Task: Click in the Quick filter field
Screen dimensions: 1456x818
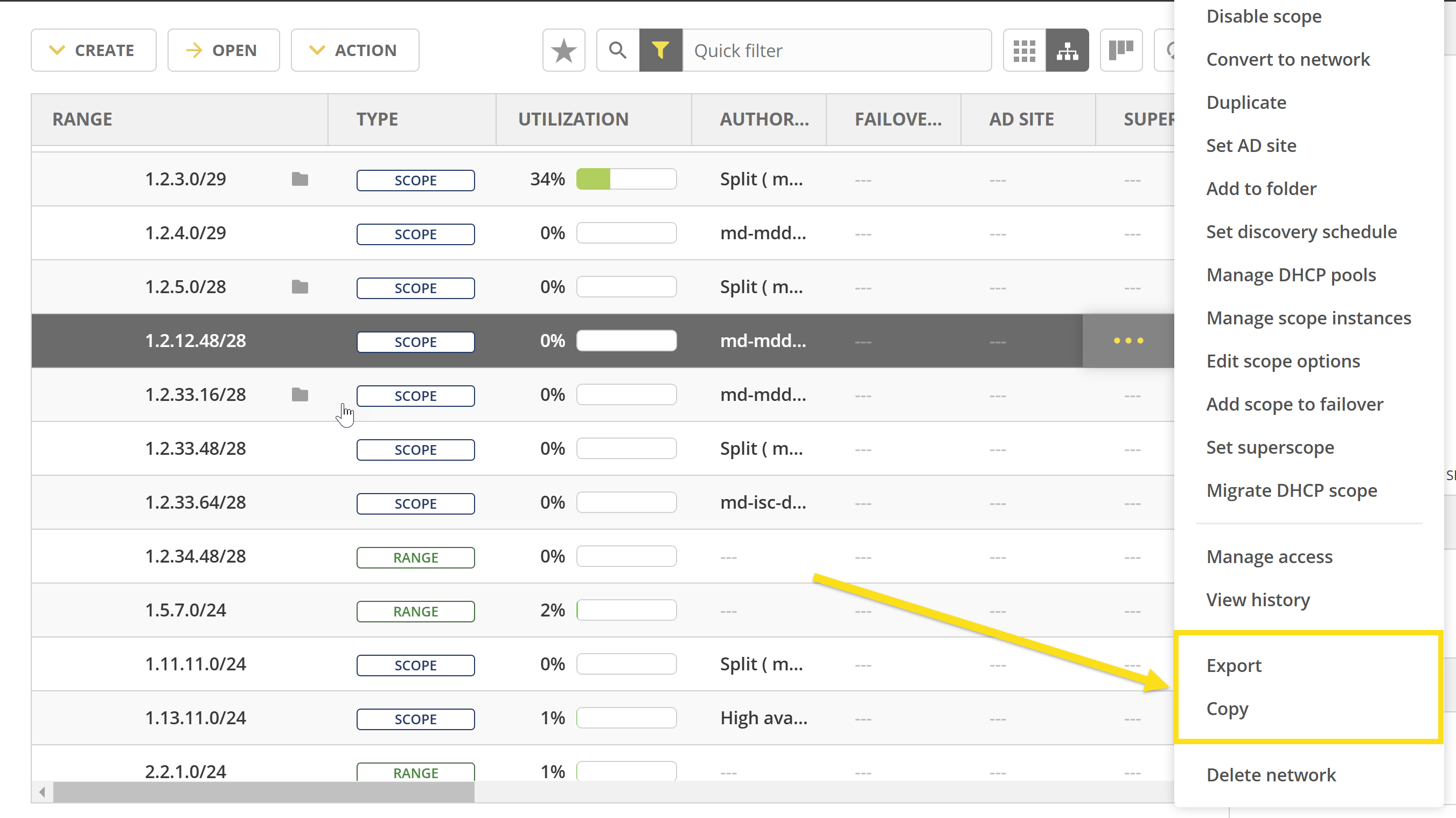Action: [837, 50]
